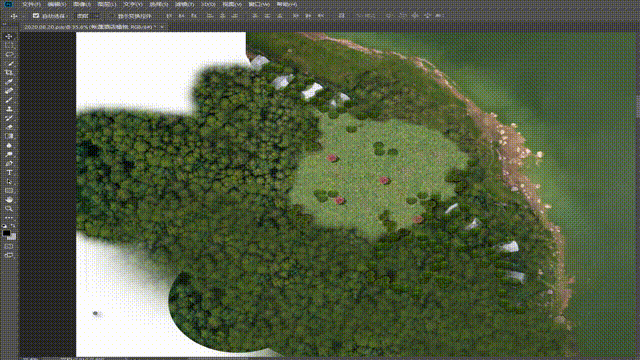The image size is (640, 360).
Task: Select the Brush tool
Action: (x=9, y=100)
